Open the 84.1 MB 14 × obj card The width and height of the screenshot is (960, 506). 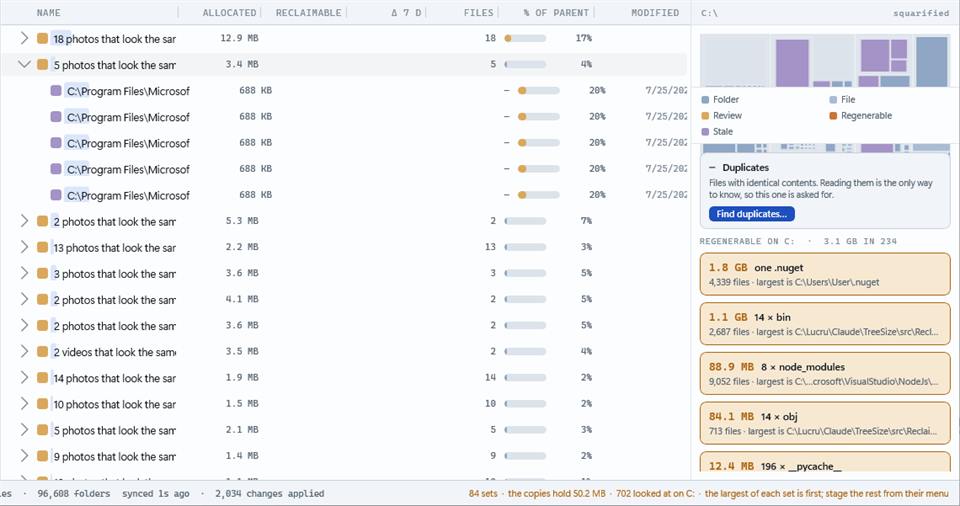(825, 423)
